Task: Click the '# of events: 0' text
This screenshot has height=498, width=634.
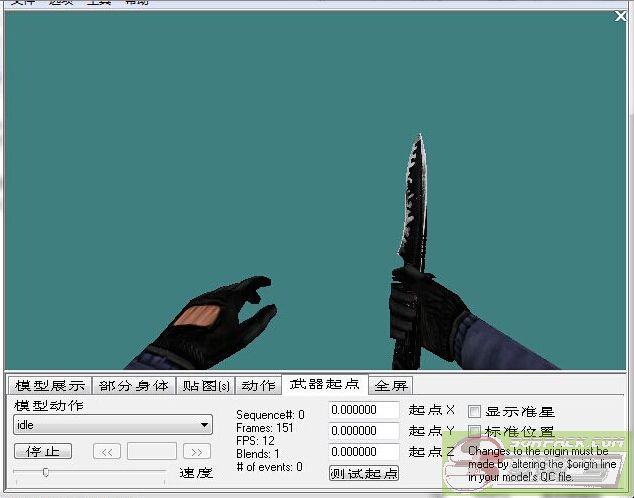Action: 269,467
